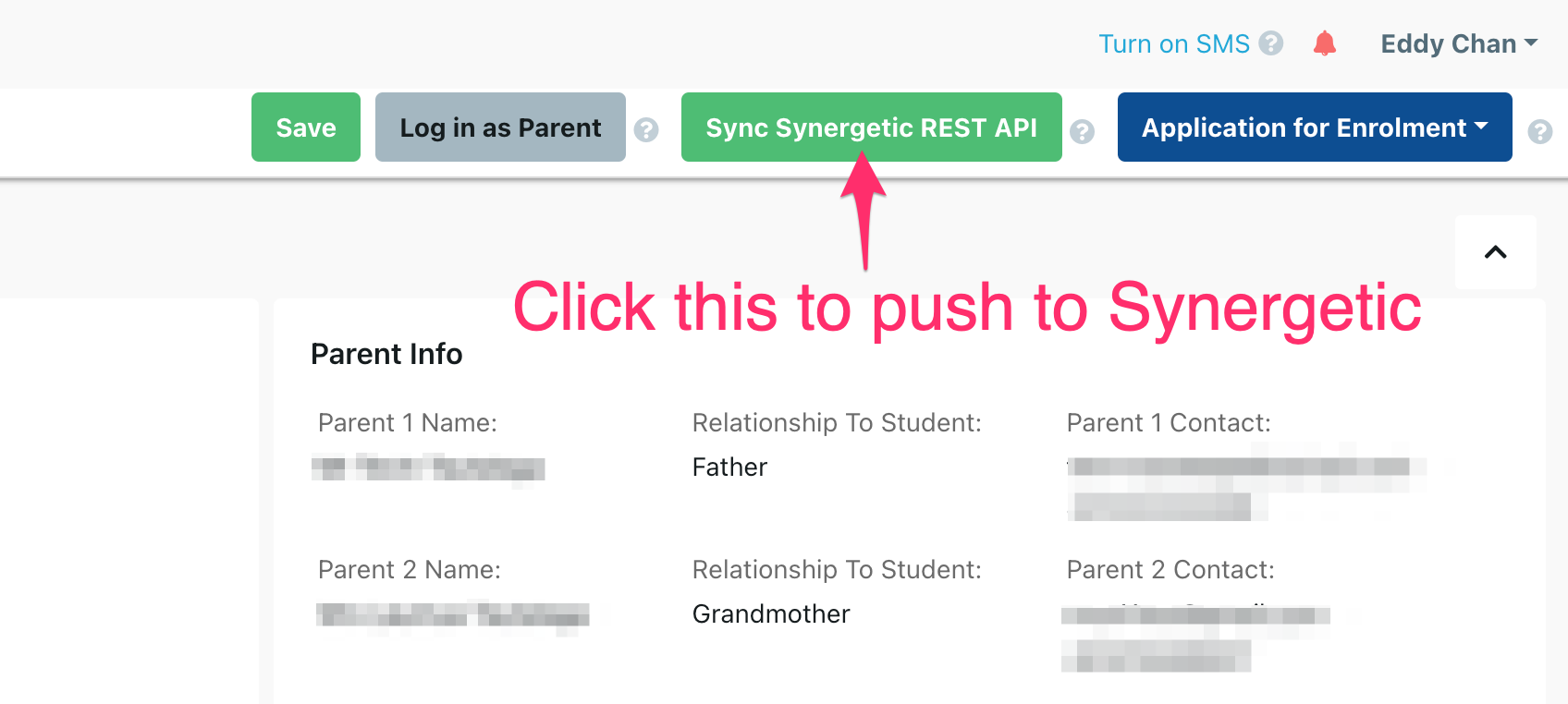Collapse the section using the chevron button
1568x704 pixels.
(1495, 251)
